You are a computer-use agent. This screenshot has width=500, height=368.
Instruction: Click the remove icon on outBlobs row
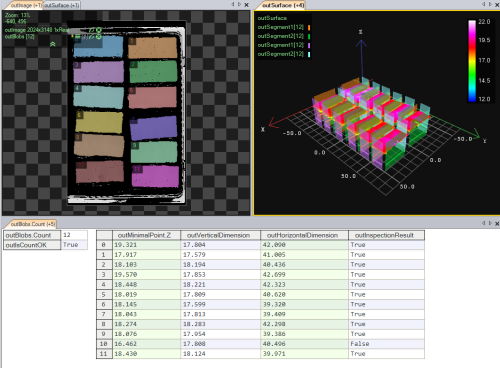(x=99, y=37)
